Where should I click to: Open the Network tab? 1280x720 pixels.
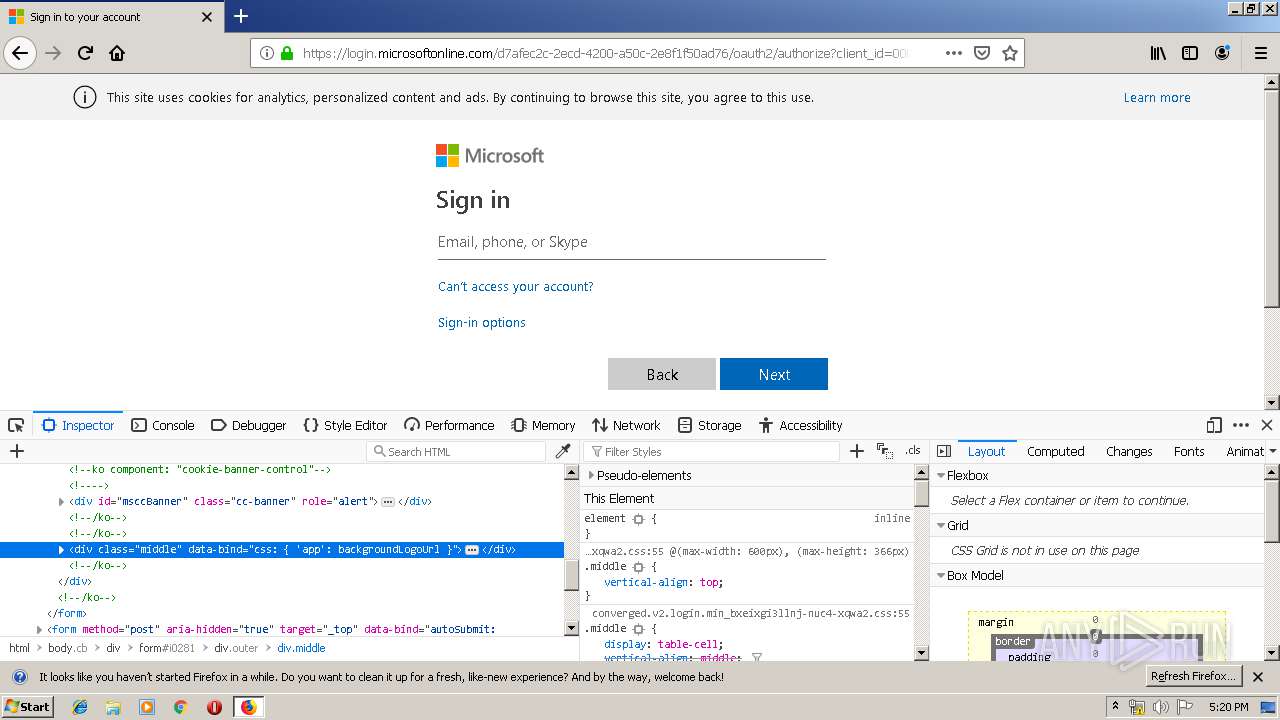626,425
